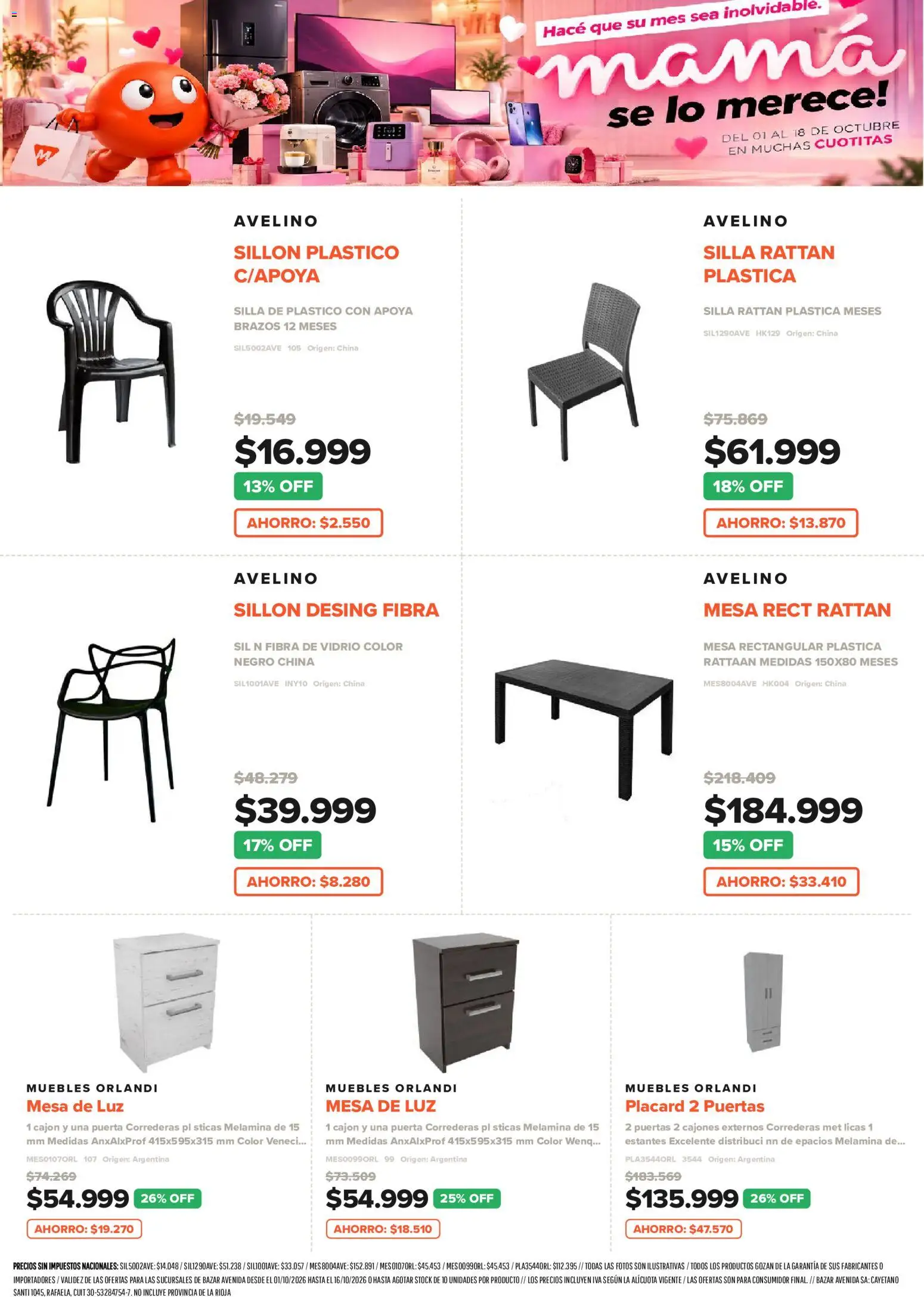
Task: Click the grey two-door Placard wardrobe image
Action: click(763, 1002)
